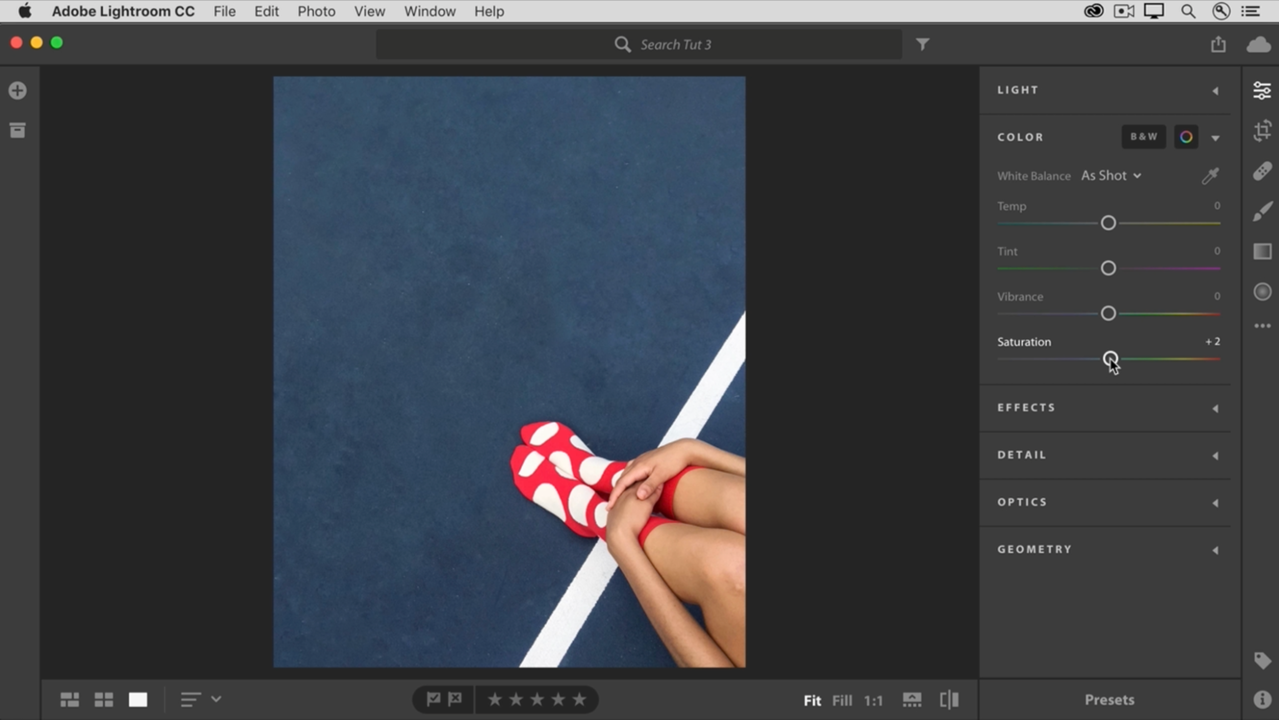Collapse the Color panel
Image resolution: width=1279 pixels, height=720 pixels.
point(1215,137)
